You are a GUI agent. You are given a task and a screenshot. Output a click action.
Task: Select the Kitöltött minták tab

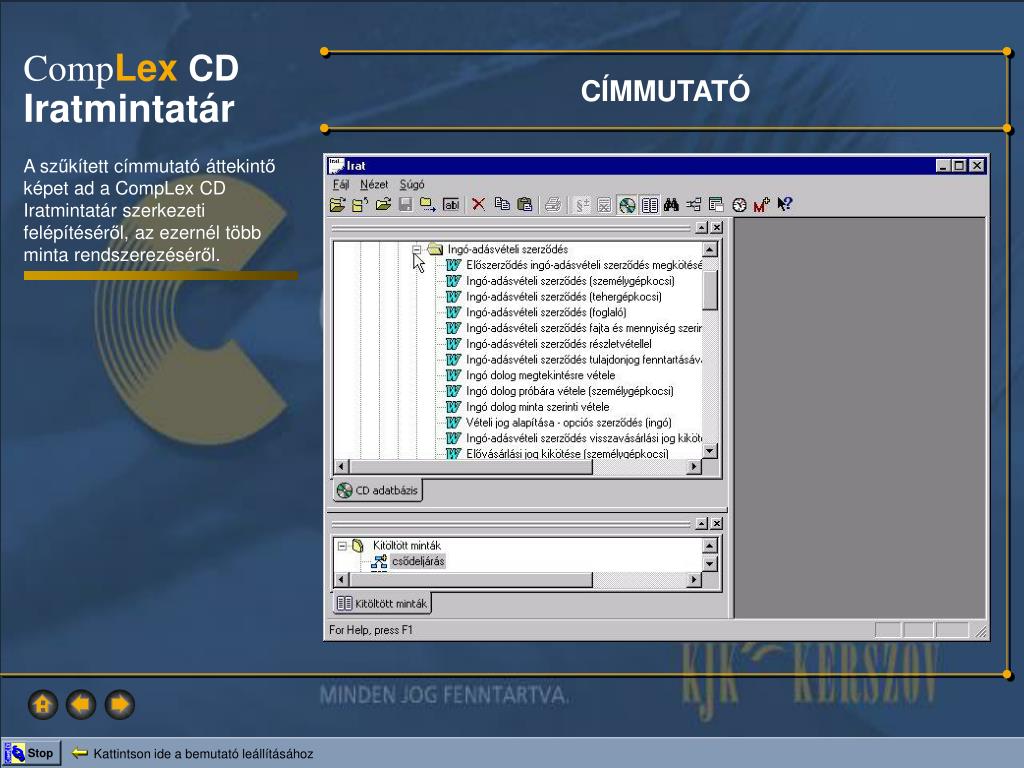[x=382, y=603]
